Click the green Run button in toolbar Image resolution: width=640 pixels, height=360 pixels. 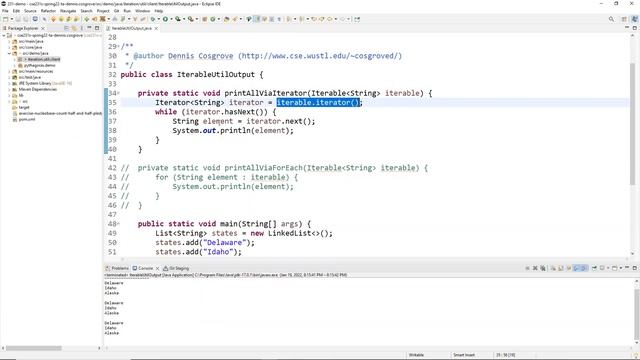pyautogui.click(x=165, y=19)
